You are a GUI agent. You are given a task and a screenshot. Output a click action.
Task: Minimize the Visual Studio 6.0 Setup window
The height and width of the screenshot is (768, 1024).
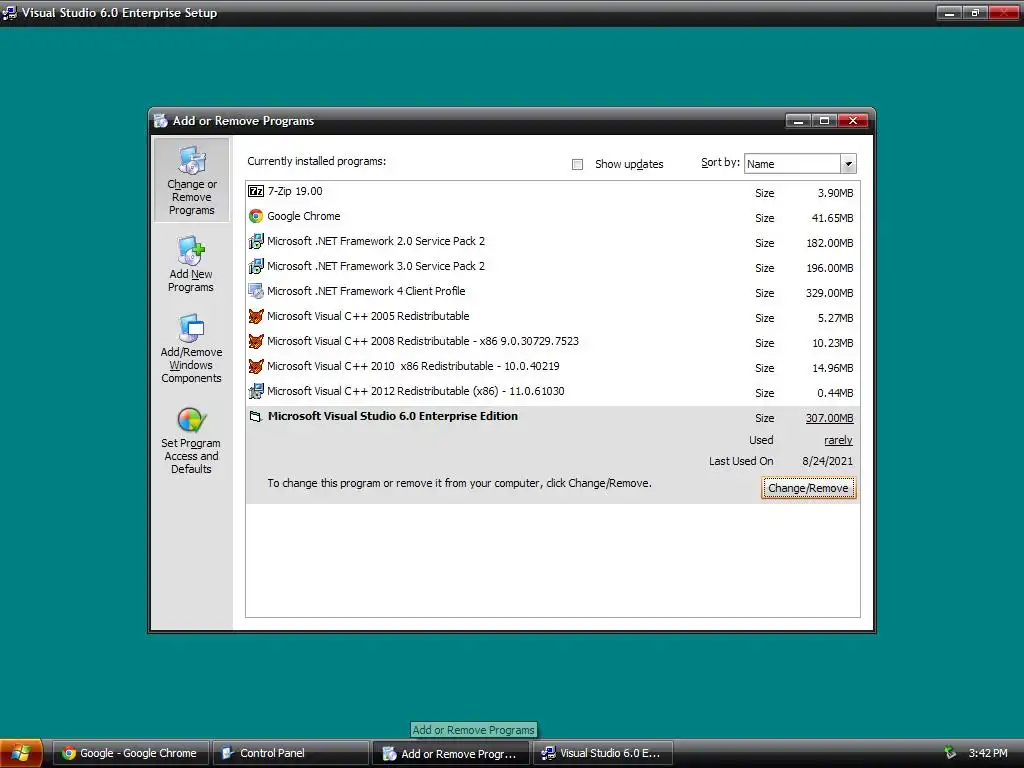click(949, 12)
